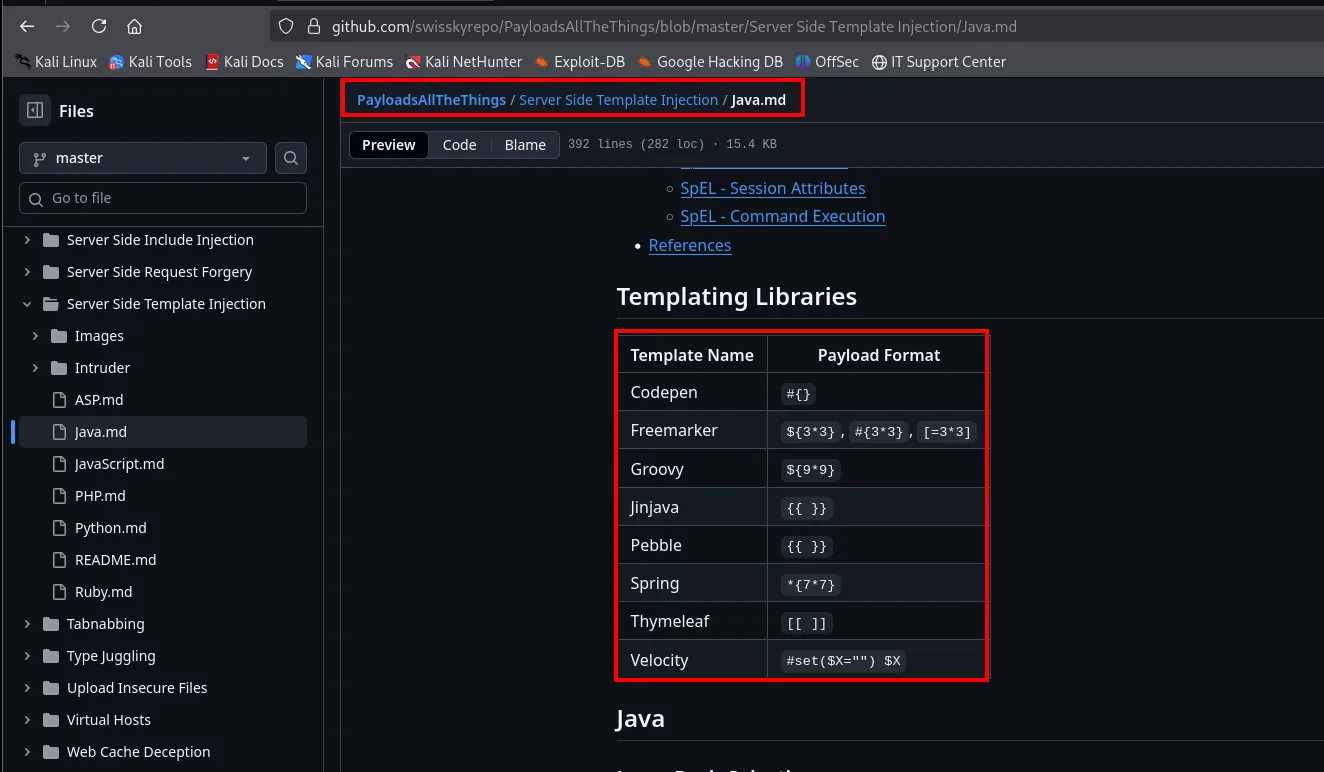Expand the Type Juggling folder

(27, 656)
